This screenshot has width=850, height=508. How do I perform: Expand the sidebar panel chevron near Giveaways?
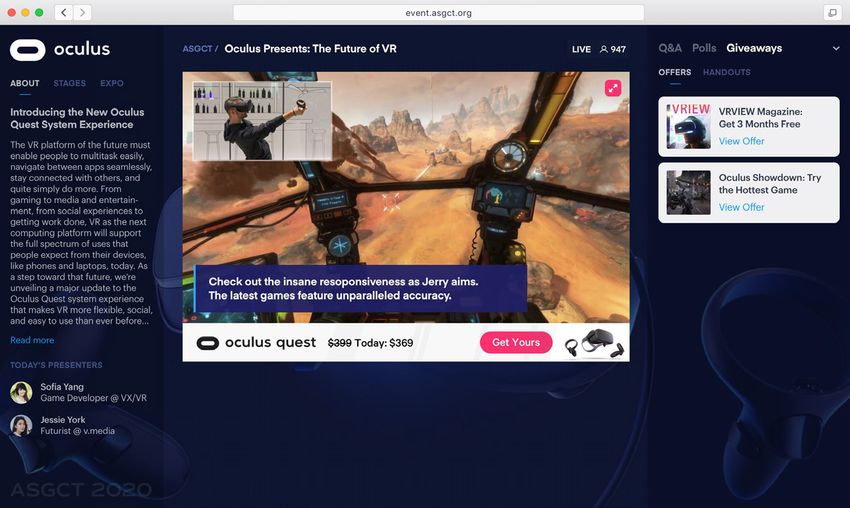click(x=836, y=48)
